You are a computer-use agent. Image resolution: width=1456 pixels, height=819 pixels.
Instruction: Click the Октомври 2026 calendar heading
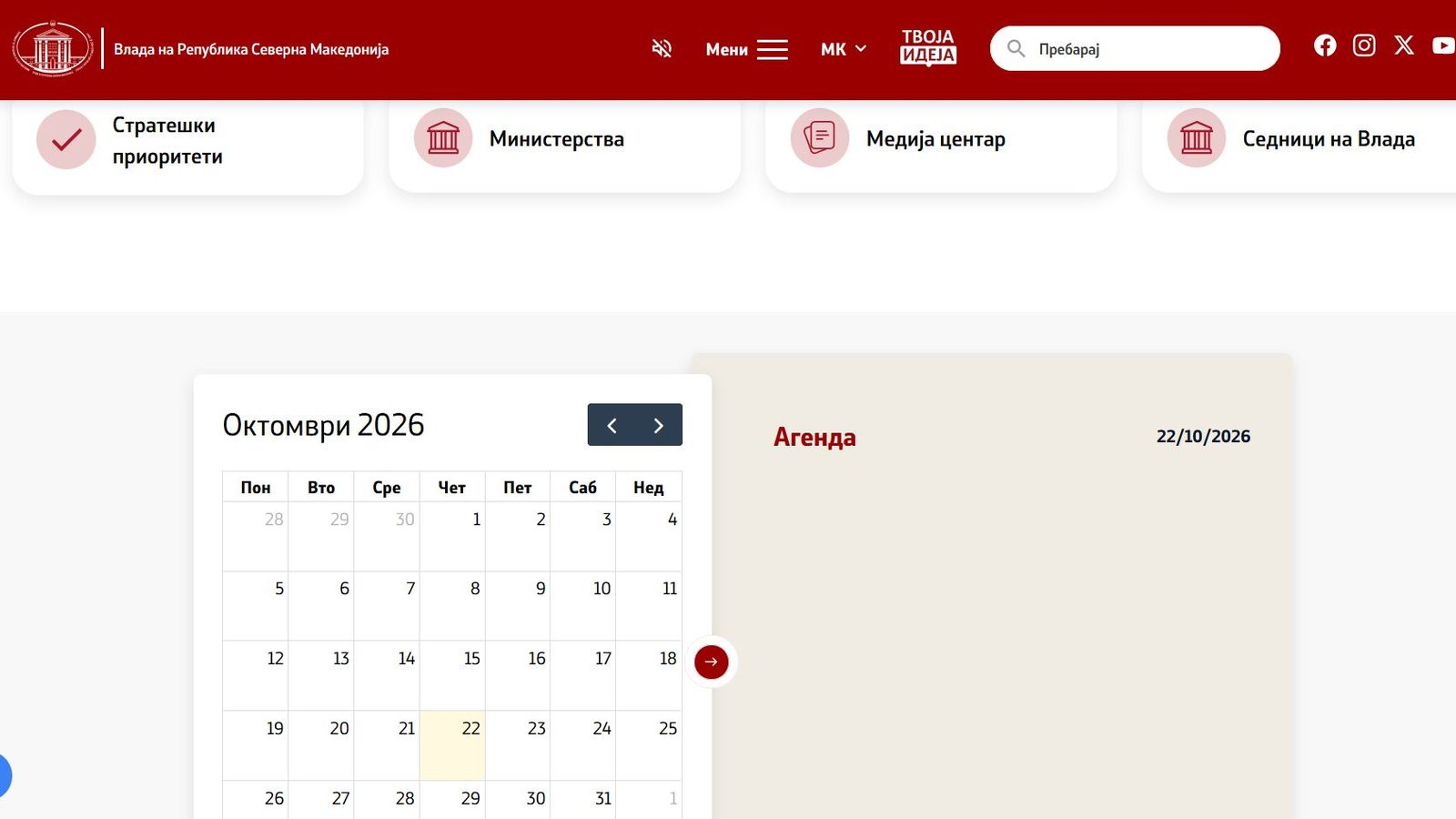coord(323,425)
